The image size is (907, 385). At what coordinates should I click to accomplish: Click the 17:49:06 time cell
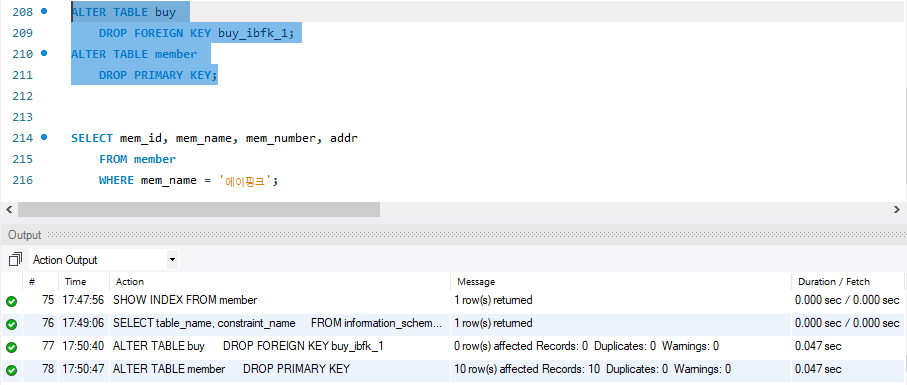pyautogui.click(x=83, y=323)
